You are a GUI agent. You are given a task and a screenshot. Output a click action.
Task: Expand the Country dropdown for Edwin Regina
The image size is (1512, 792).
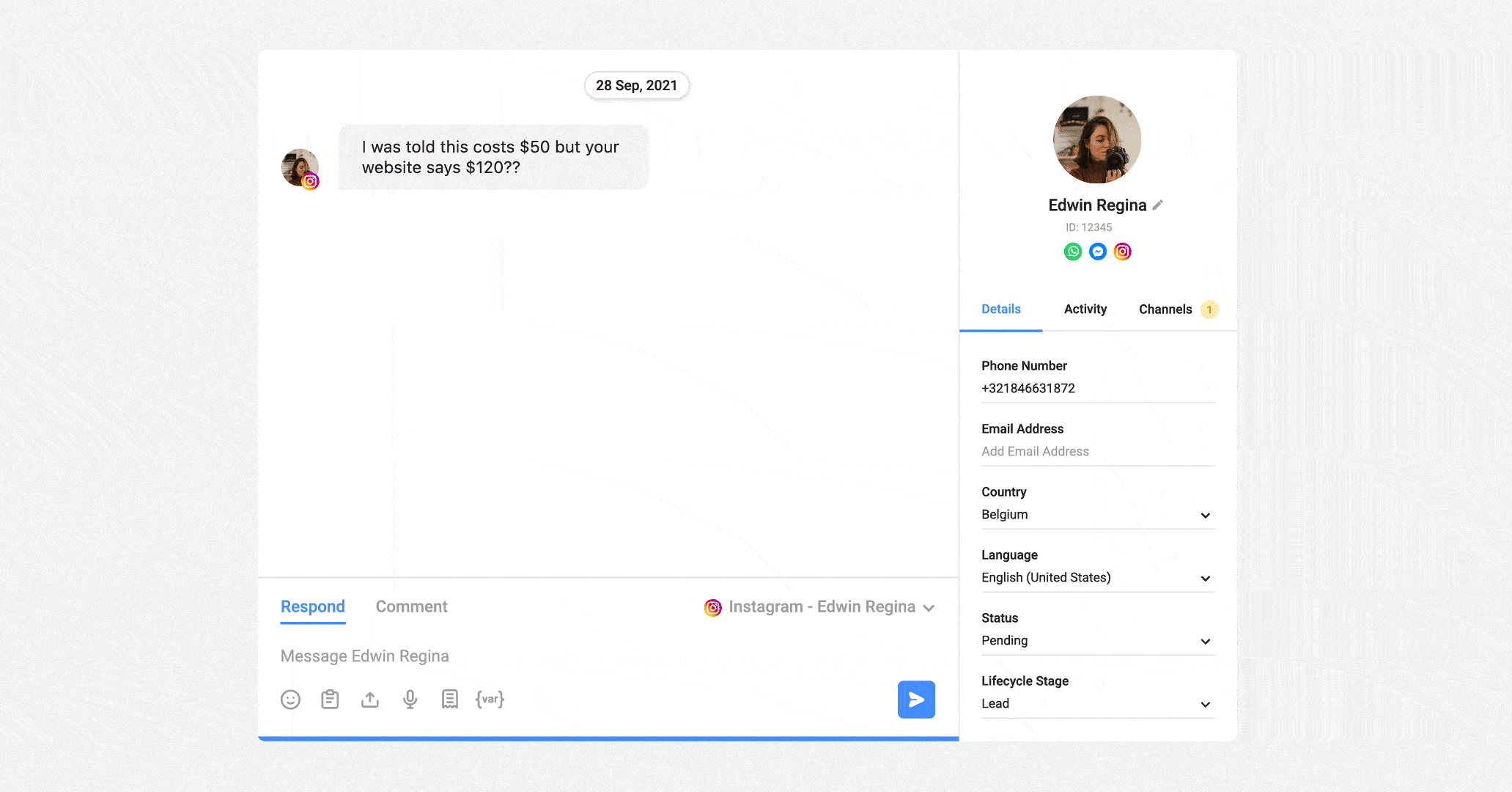(x=1208, y=515)
